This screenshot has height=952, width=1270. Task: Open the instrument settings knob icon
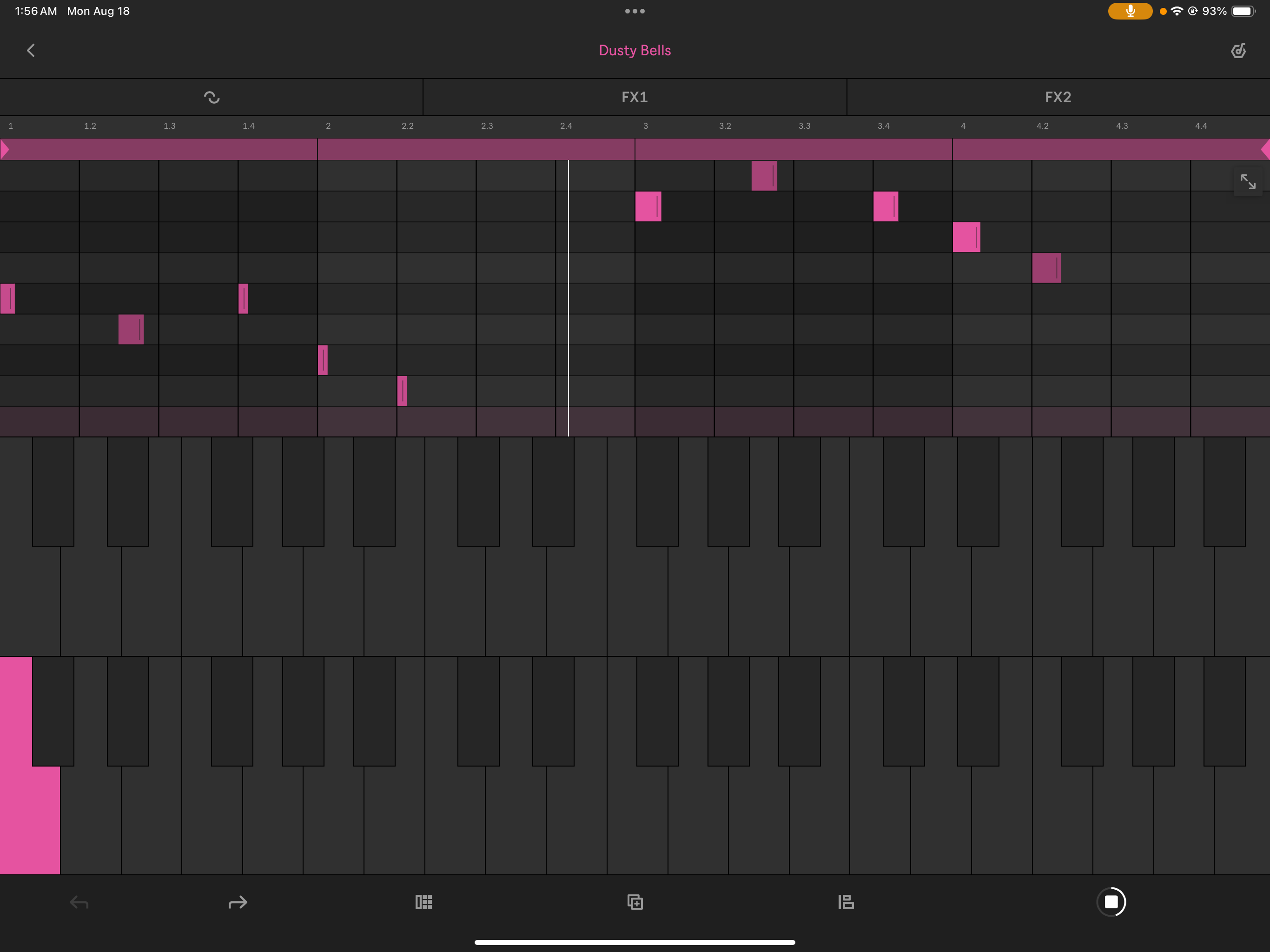(1238, 51)
